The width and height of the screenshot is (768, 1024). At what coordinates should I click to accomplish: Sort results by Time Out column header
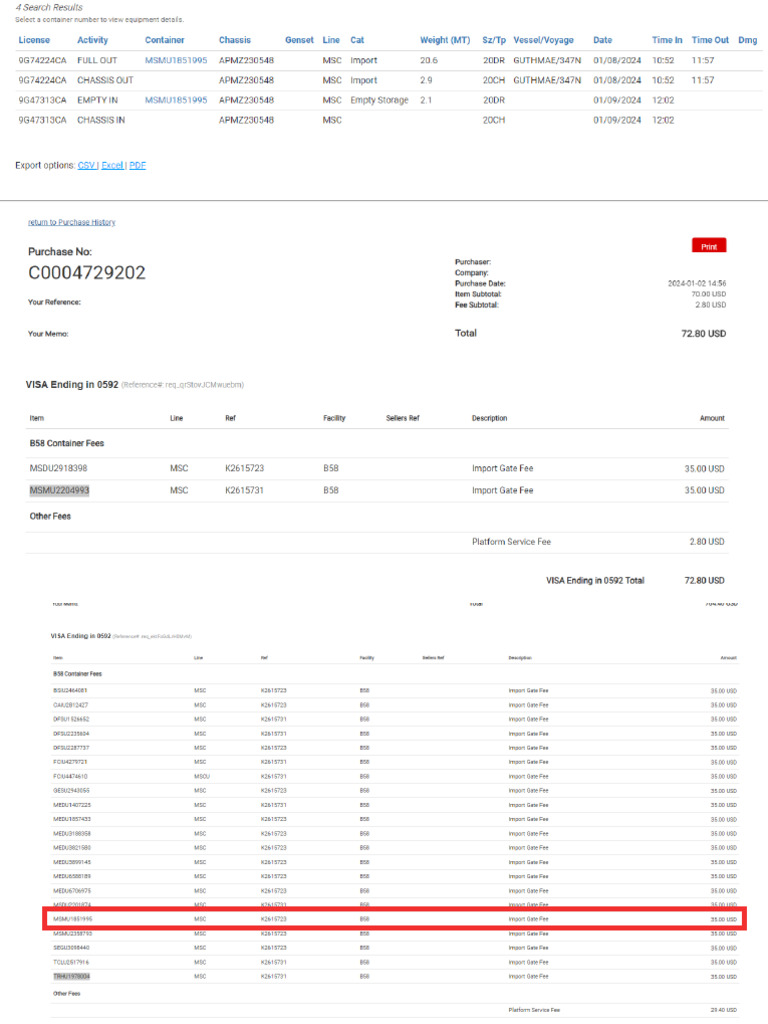pos(710,40)
